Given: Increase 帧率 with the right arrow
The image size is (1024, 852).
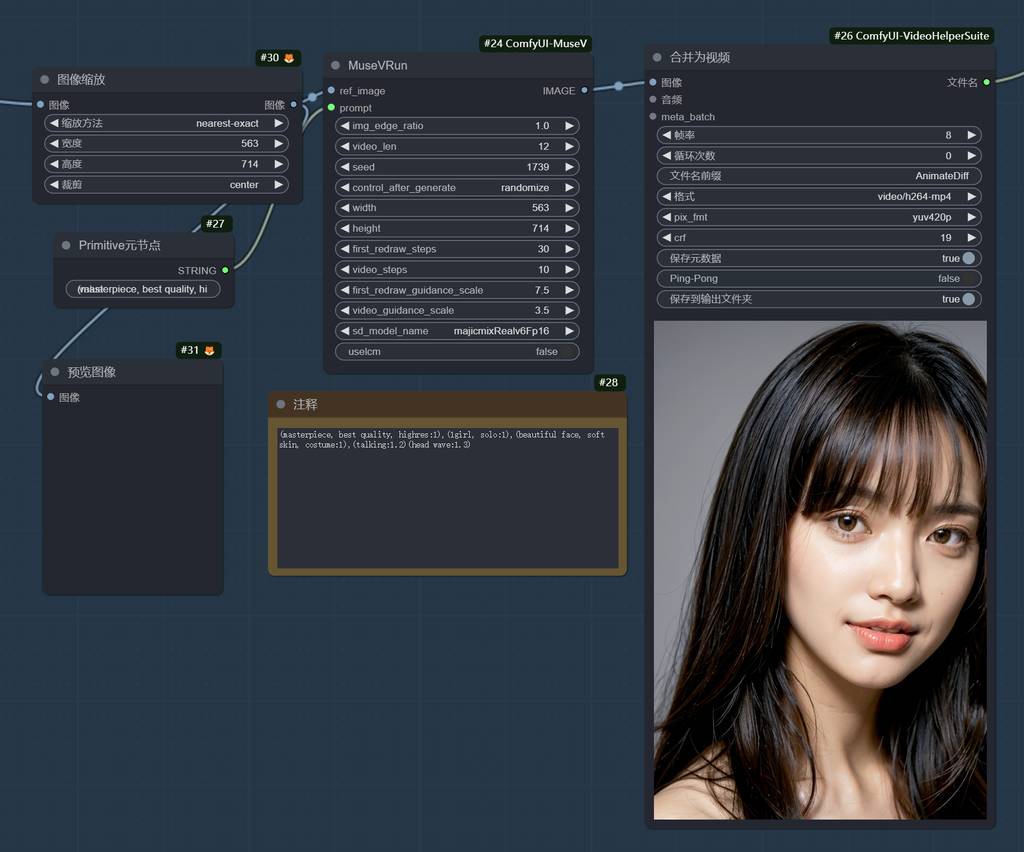Looking at the screenshot, I should [x=971, y=135].
